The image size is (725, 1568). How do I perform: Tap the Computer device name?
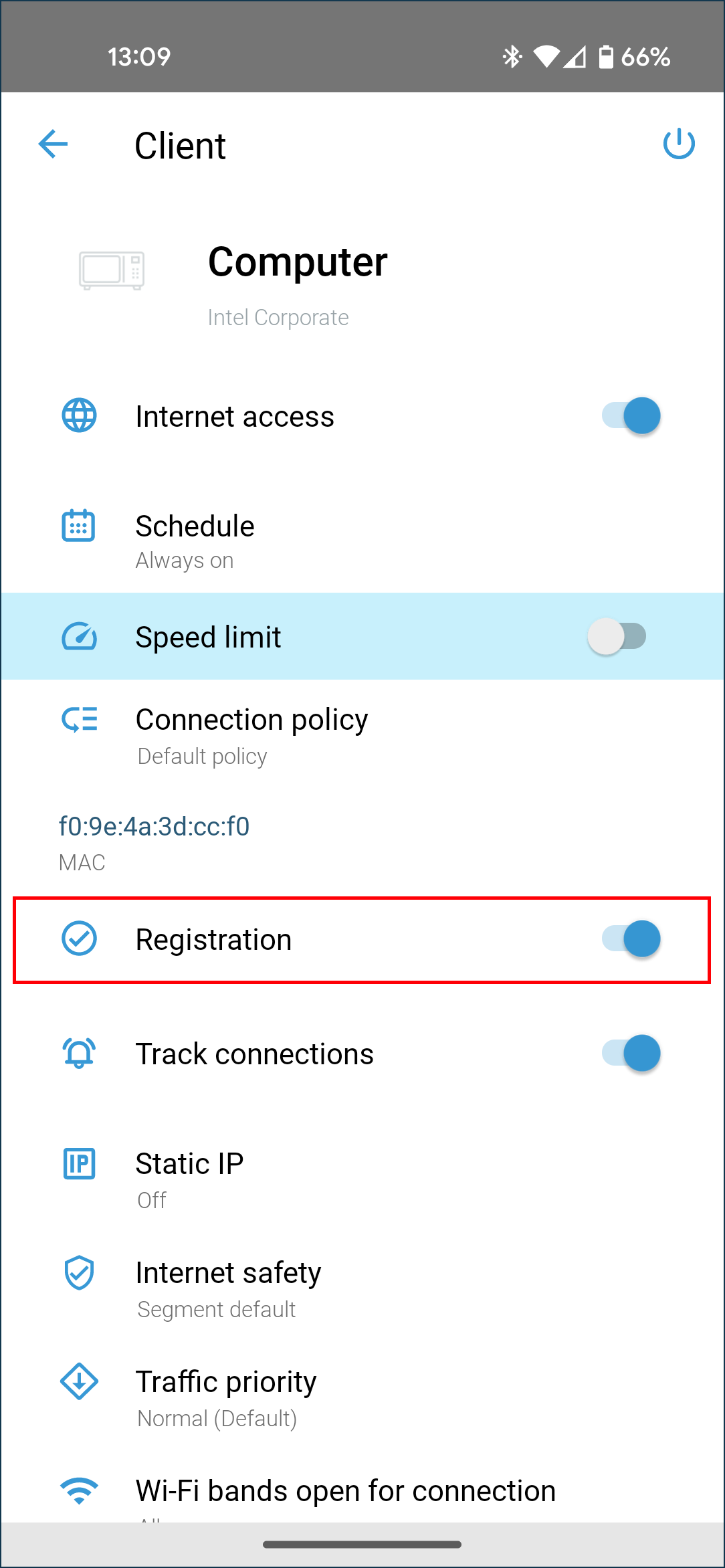click(x=298, y=262)
